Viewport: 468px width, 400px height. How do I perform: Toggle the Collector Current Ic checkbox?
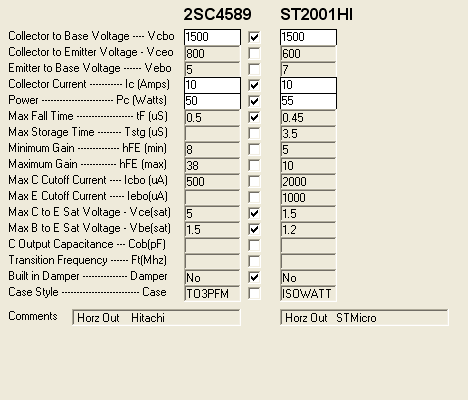(x=254, y=85)
